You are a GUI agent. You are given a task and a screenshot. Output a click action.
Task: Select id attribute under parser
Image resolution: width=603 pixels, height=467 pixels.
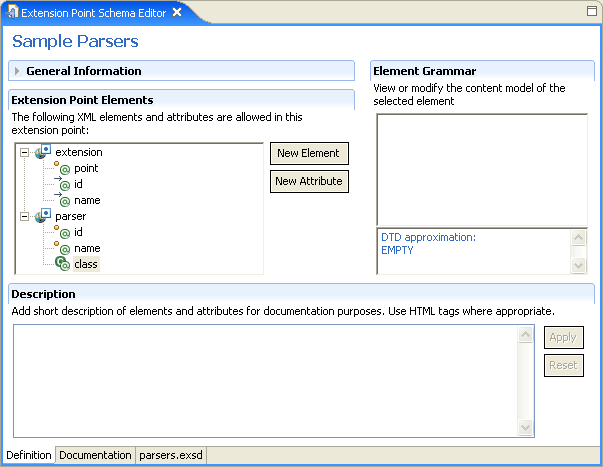(x=78, y=232)
